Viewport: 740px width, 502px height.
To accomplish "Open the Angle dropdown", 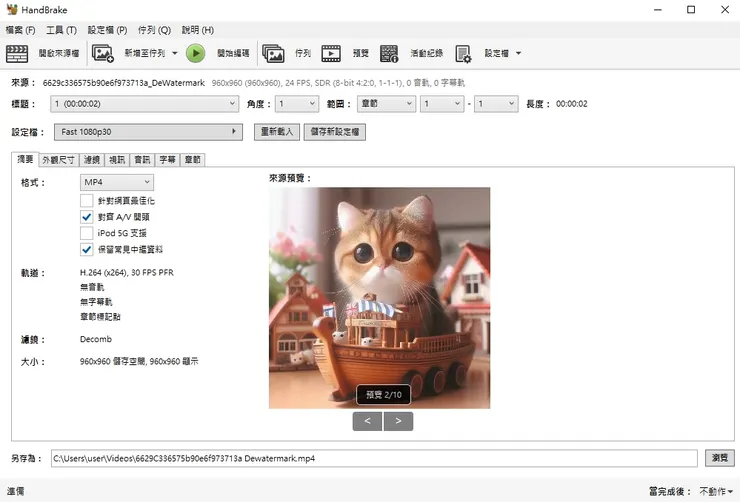I will (x=296, y=104).
